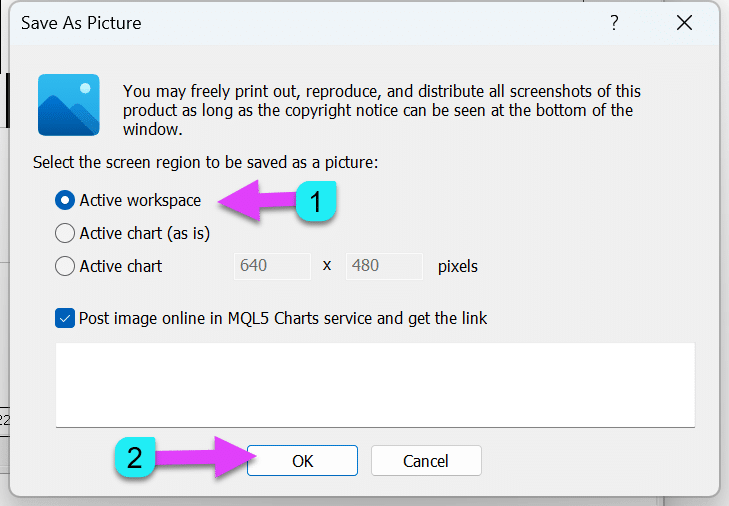This screenshot has width=729, height=506.
Task: Select the Active chart custom size radio
Action: (x=65, y=266)
